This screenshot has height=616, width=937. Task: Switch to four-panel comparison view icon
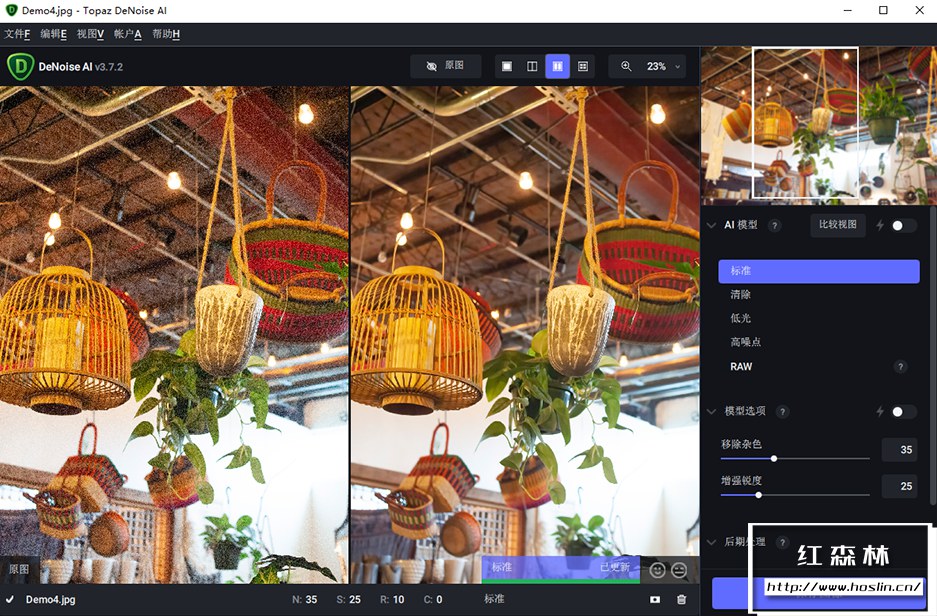[583, 66]
